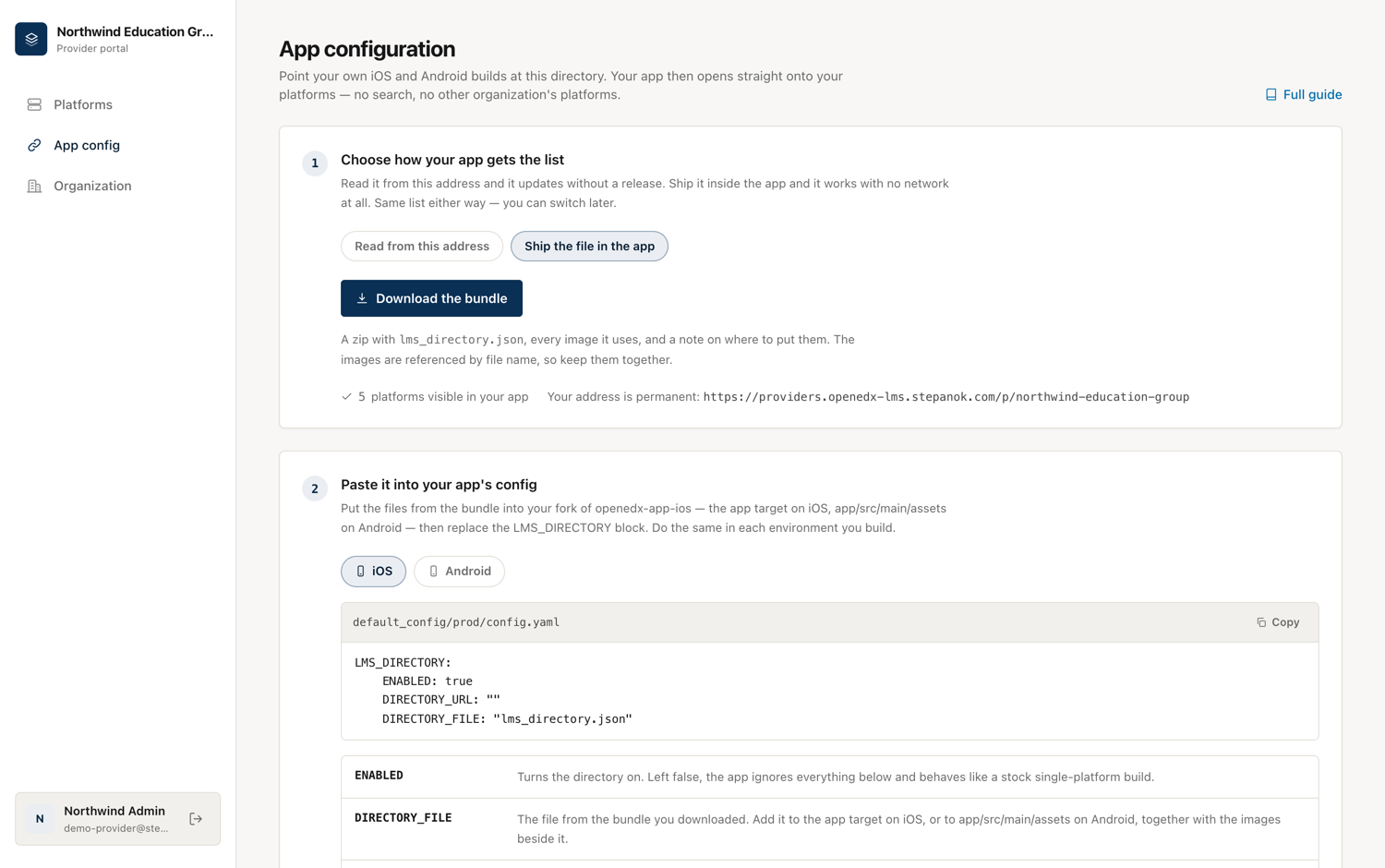Click the Download the bundle button
This screenshot has height=868, width=1385.
coord(431,298)
